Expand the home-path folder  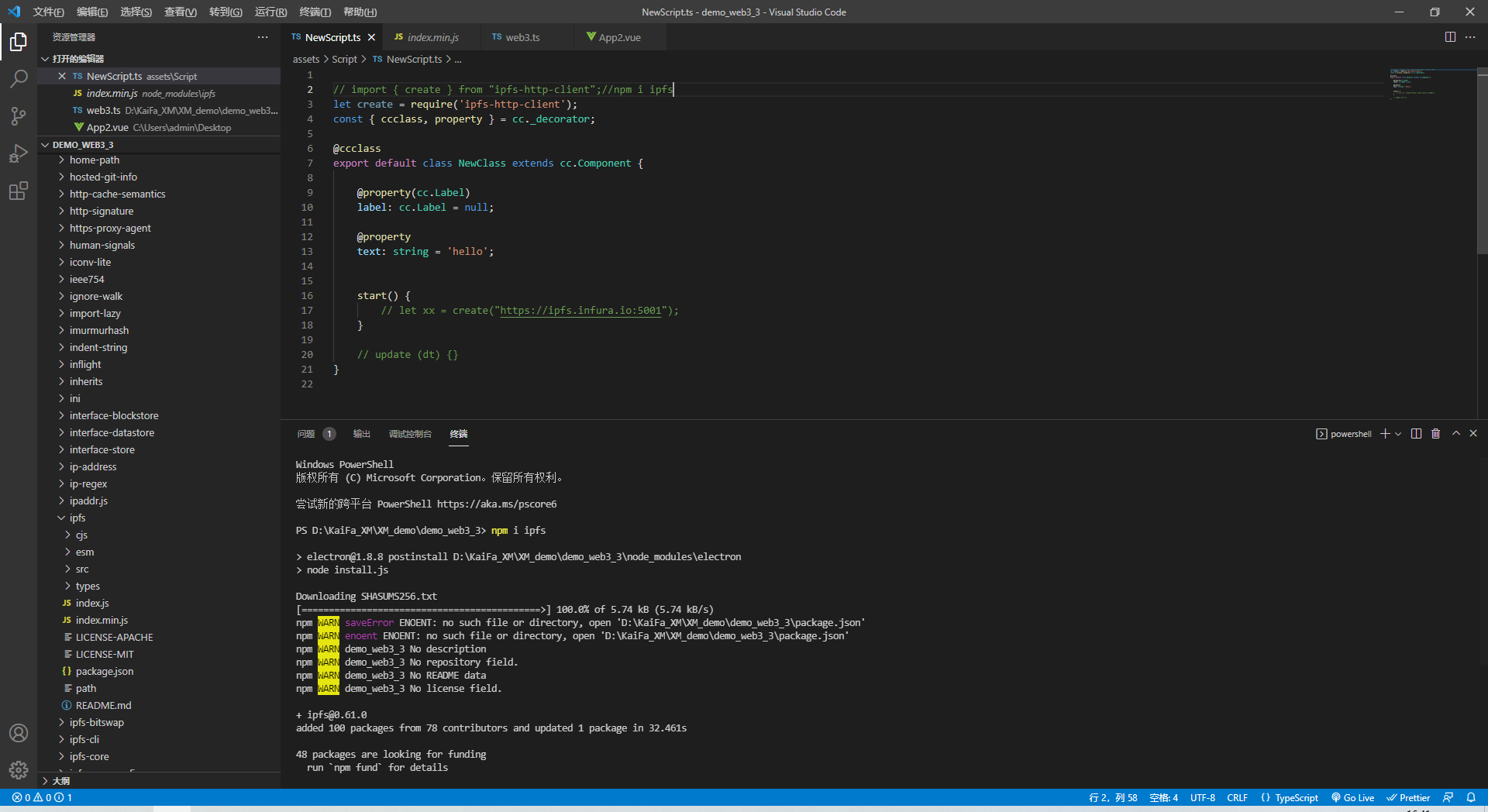[x=159, y=160]
